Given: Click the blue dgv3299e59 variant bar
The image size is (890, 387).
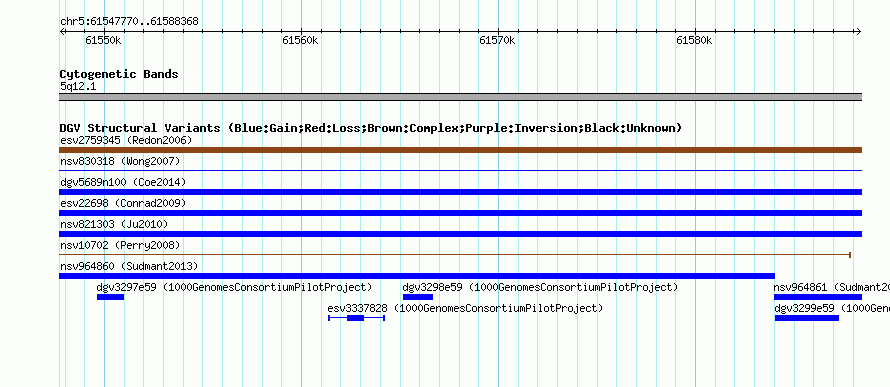Looking at the screenshot, I should tap(807, 318).
